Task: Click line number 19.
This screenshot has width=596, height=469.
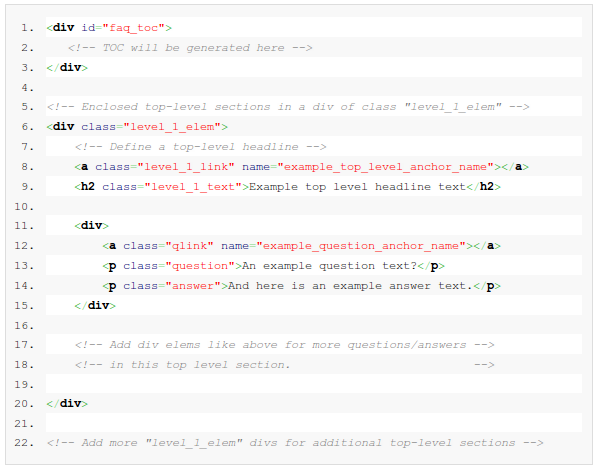Action: click(24, 385)
